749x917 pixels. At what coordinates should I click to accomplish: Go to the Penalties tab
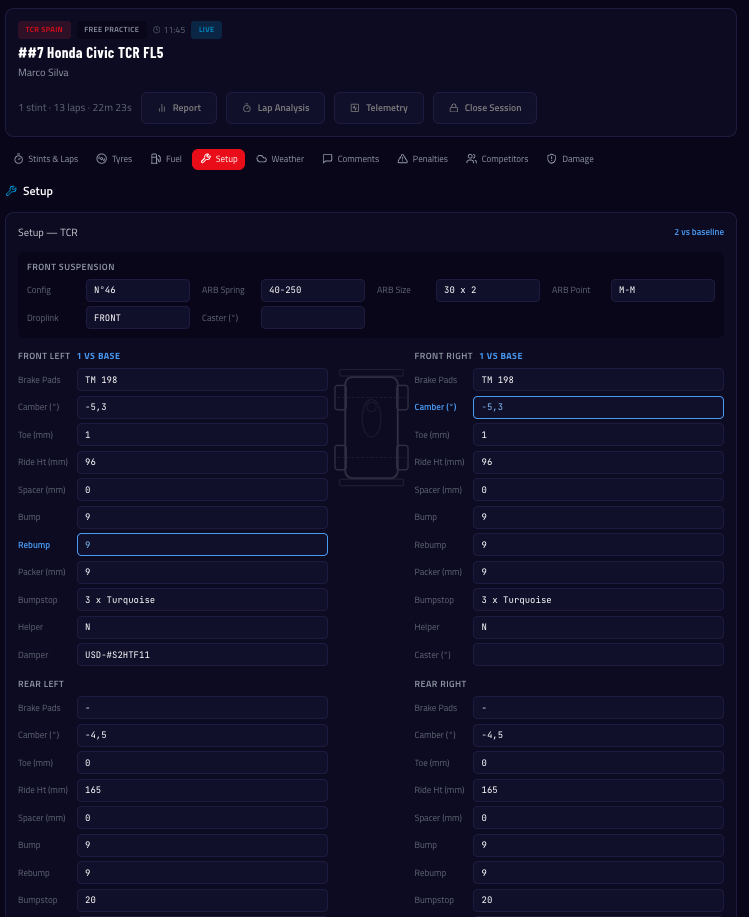(423, 159)
